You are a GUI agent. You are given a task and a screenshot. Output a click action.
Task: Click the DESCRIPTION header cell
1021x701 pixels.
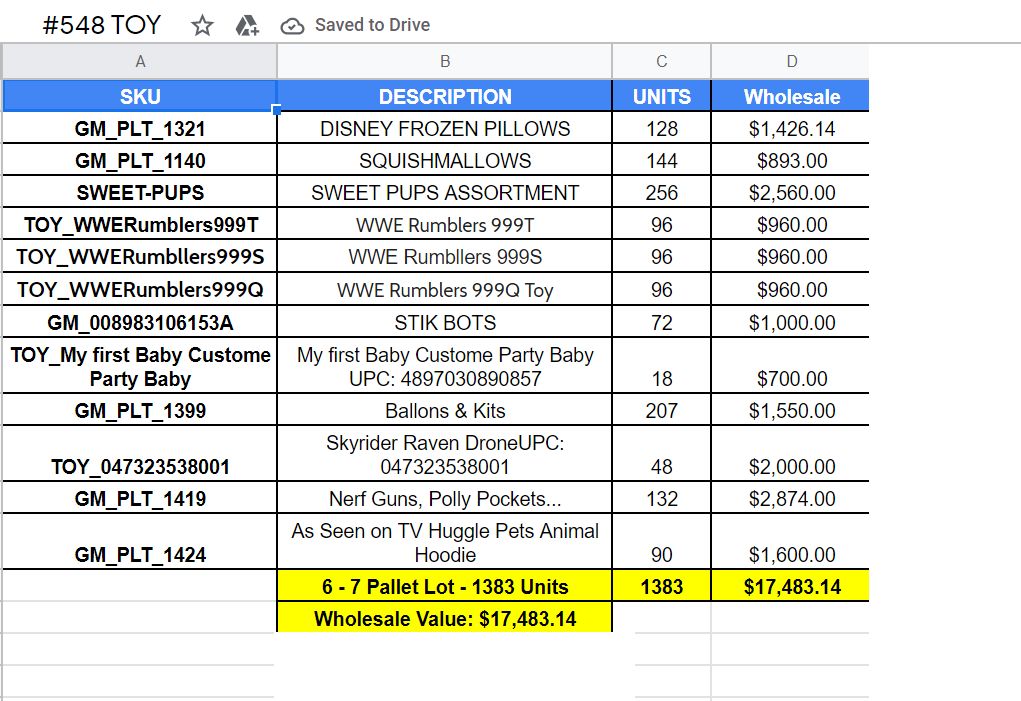tap(445, 97)
